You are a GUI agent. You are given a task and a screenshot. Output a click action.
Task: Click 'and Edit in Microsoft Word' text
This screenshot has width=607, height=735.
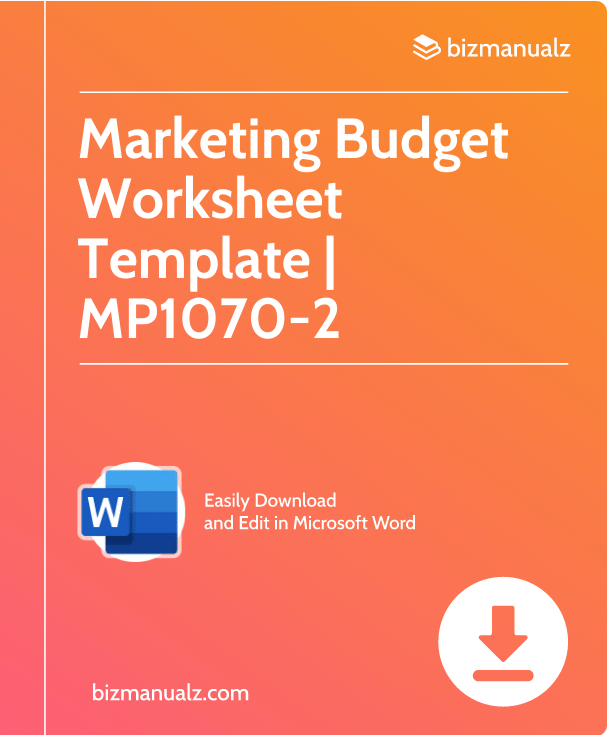[310, 523]
